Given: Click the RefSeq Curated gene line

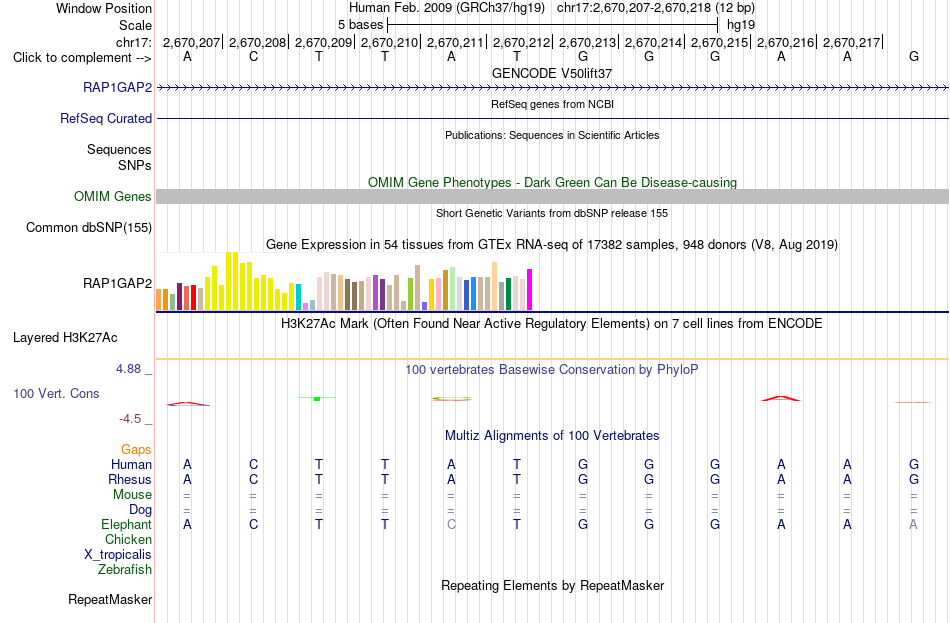Looking at the screenshot, I should [x=552, y=119].
